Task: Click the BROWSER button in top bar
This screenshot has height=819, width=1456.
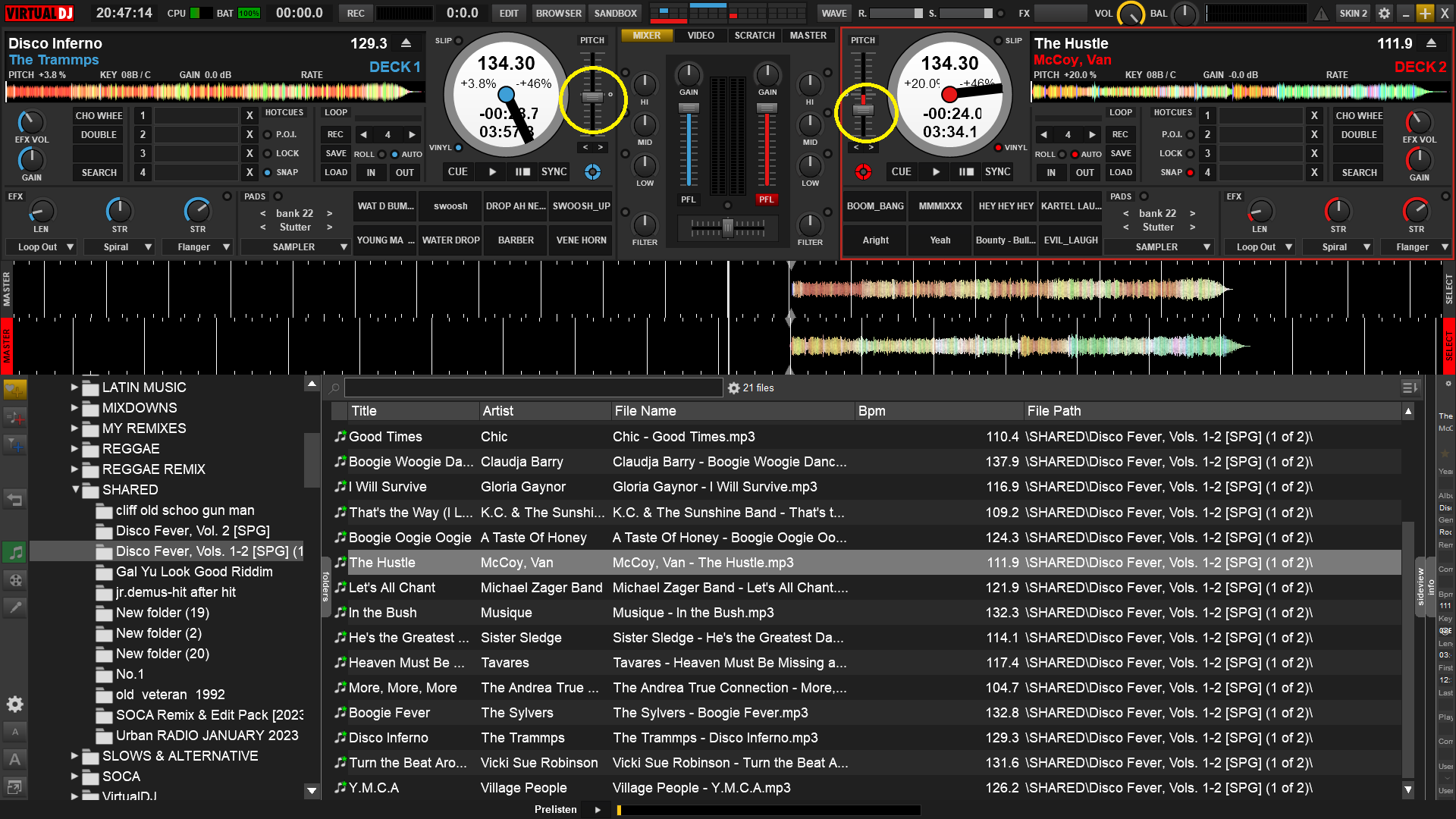Action: click(x=558, y=13)
